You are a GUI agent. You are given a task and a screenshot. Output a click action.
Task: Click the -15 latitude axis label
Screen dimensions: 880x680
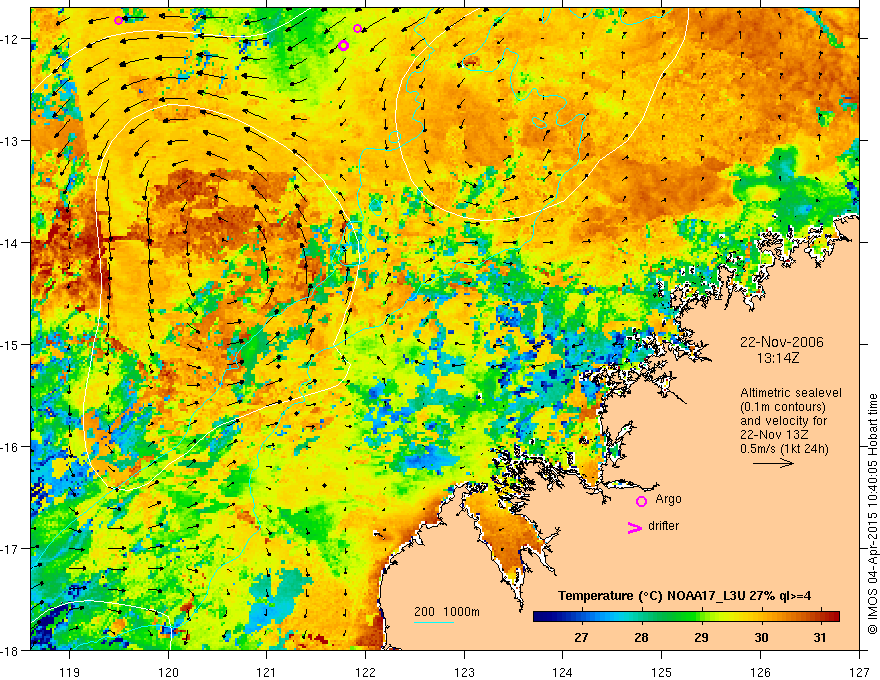[11, 345]
